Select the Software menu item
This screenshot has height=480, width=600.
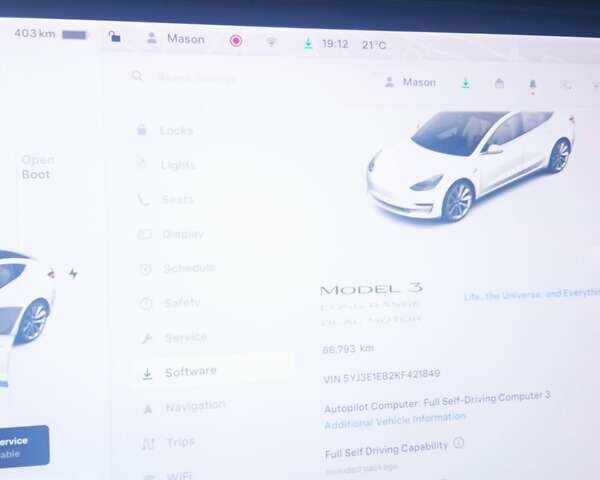point(213,372)
